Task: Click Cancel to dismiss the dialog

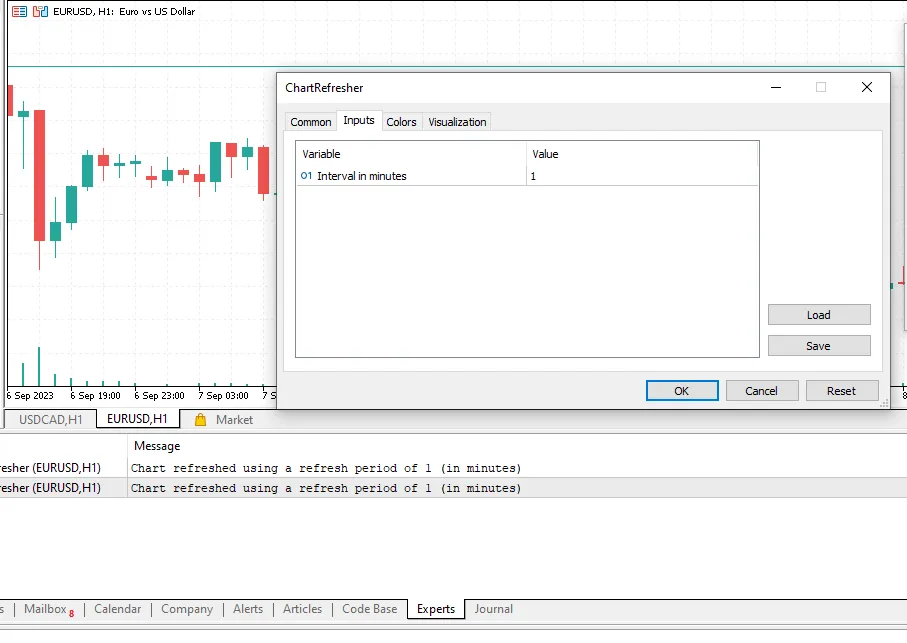Action: tap(762, 390)
